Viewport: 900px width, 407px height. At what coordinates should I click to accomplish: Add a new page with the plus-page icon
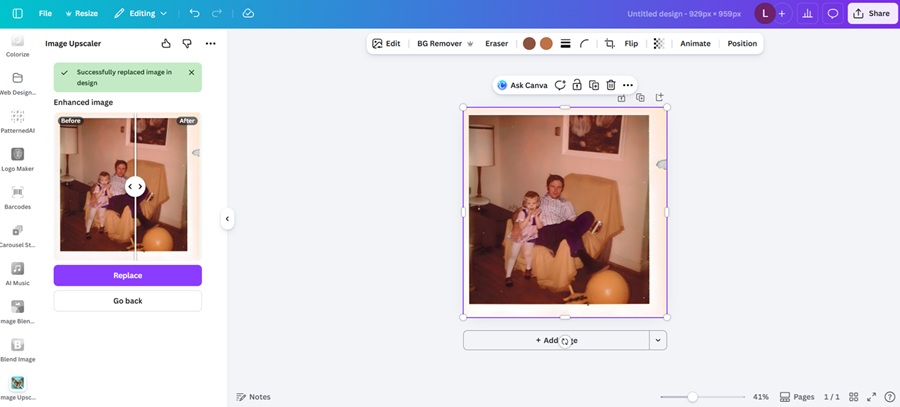(x=660, y=98)
